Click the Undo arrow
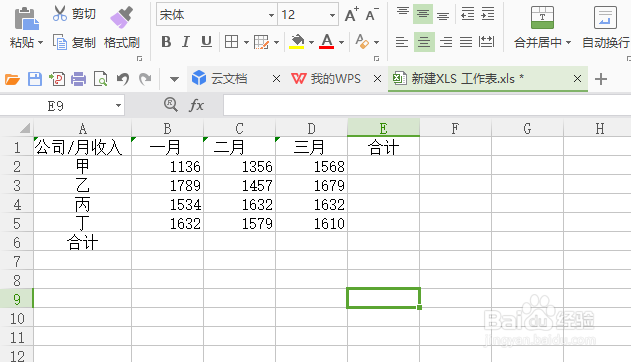 [123, 79]
